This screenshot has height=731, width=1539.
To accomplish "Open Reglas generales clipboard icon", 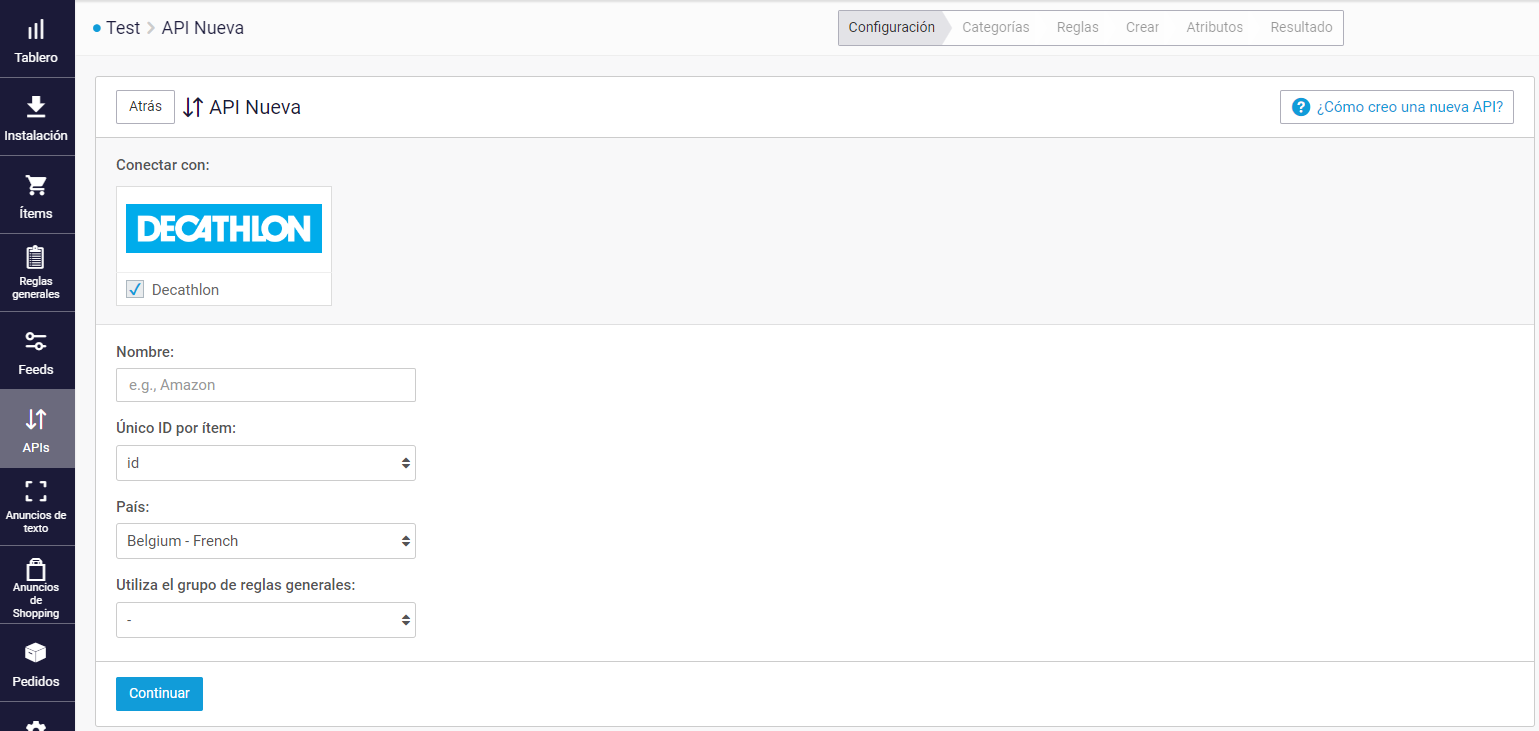I will [36, 258].
